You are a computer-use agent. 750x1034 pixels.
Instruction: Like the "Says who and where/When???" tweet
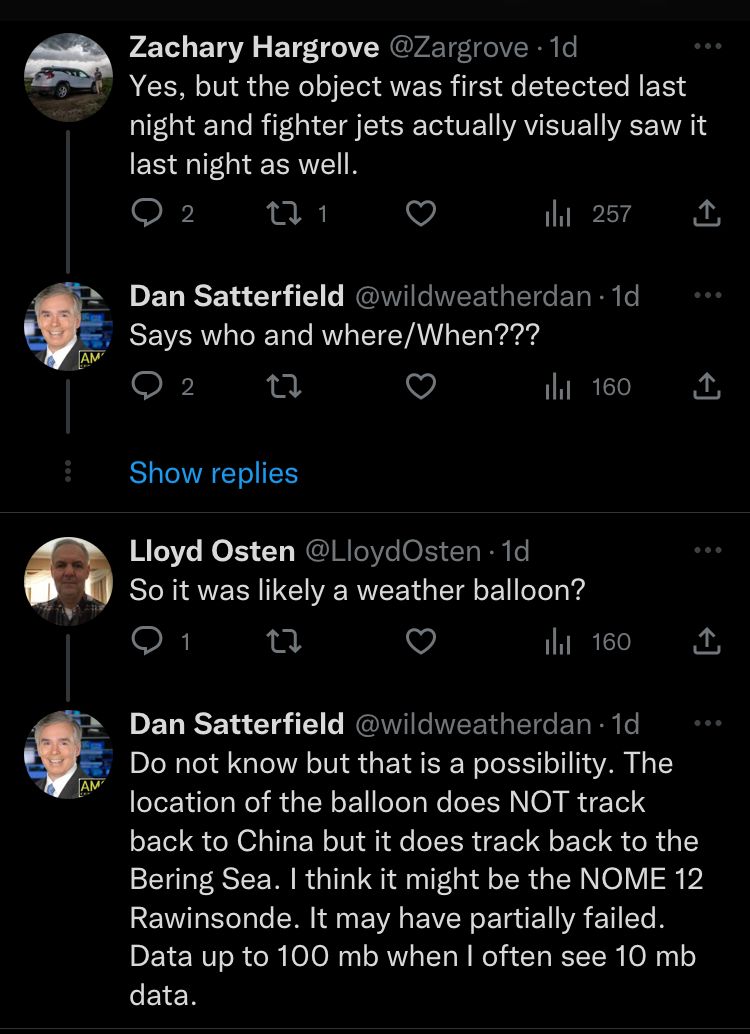click(422, 386)
